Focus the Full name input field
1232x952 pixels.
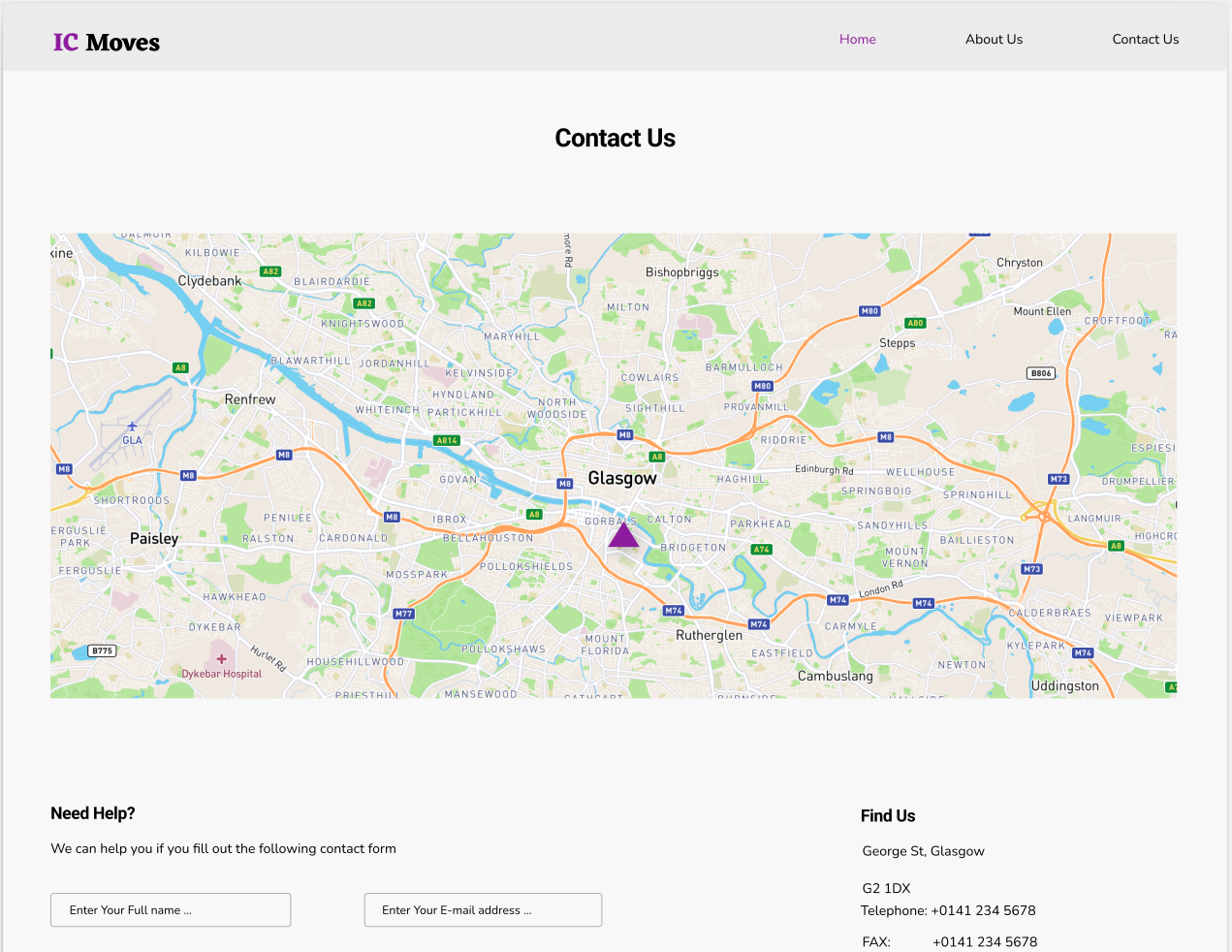[171, 910]
